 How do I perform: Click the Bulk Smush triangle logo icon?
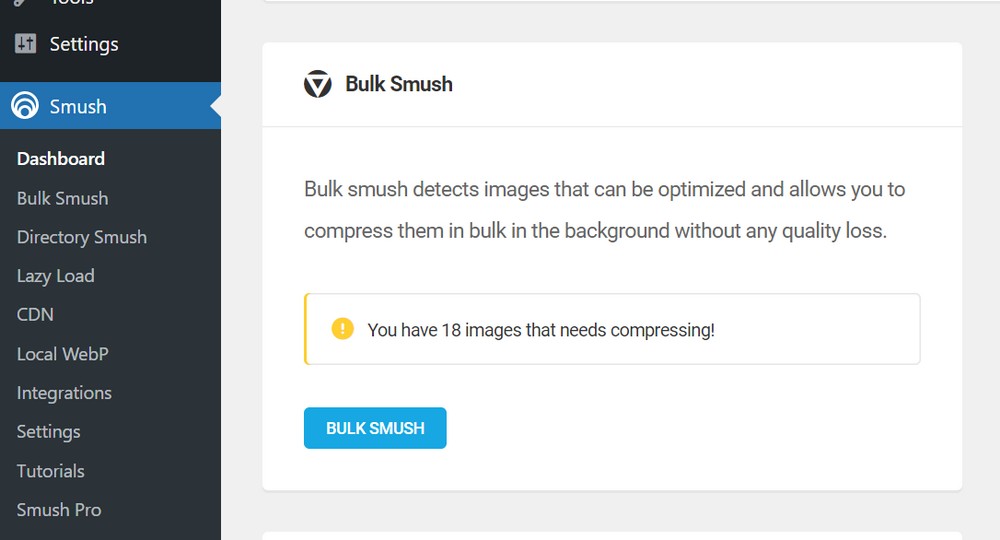pyautogui.click(x=318, y=84)
